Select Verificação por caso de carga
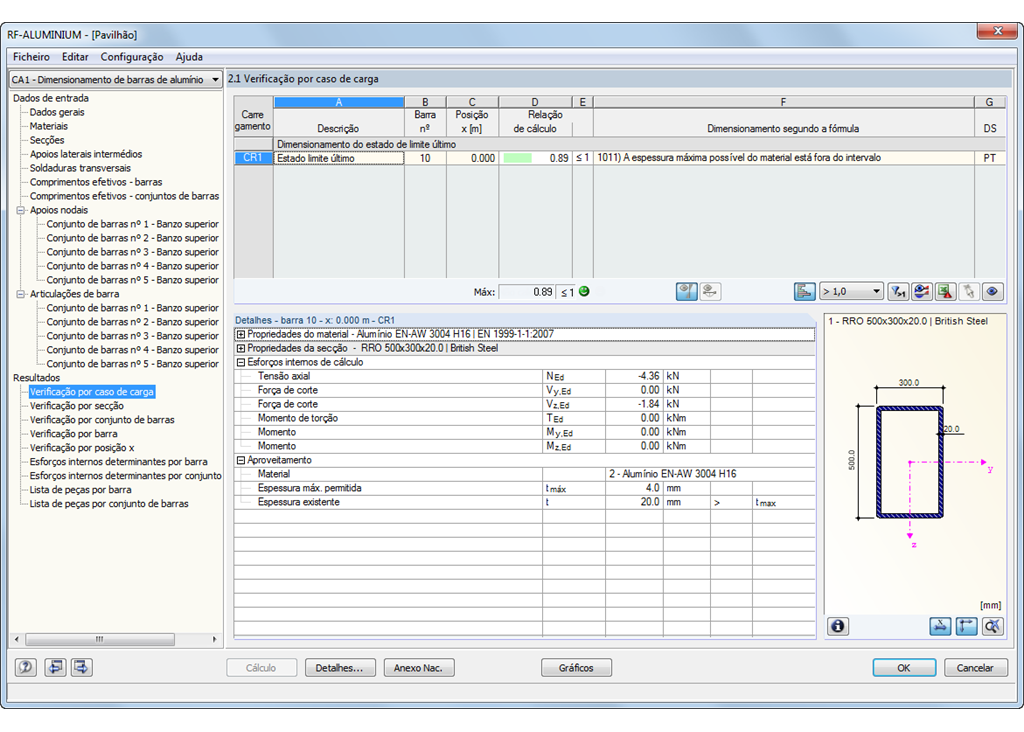 coord(91,392)
